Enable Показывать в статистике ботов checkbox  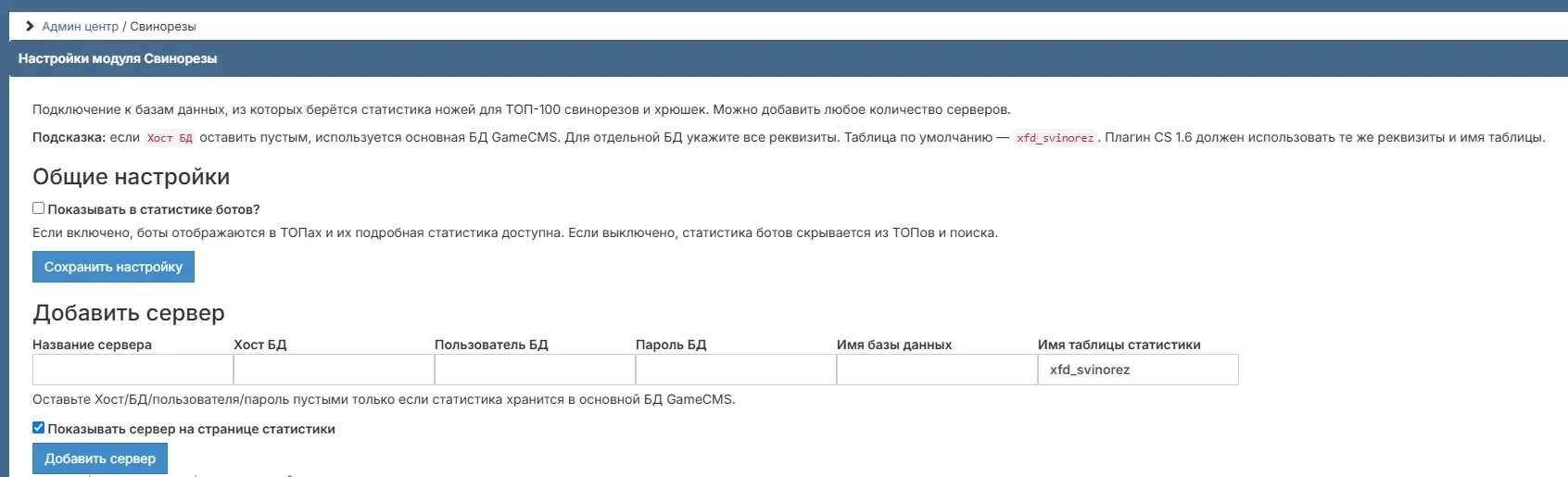38,208
